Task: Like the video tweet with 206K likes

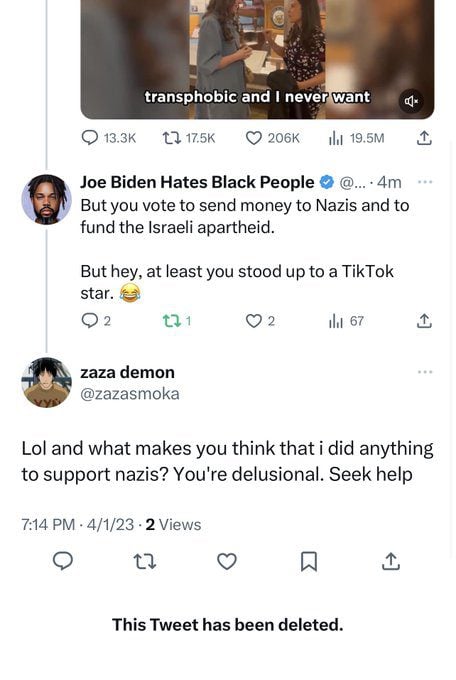Action: point(254,138)
